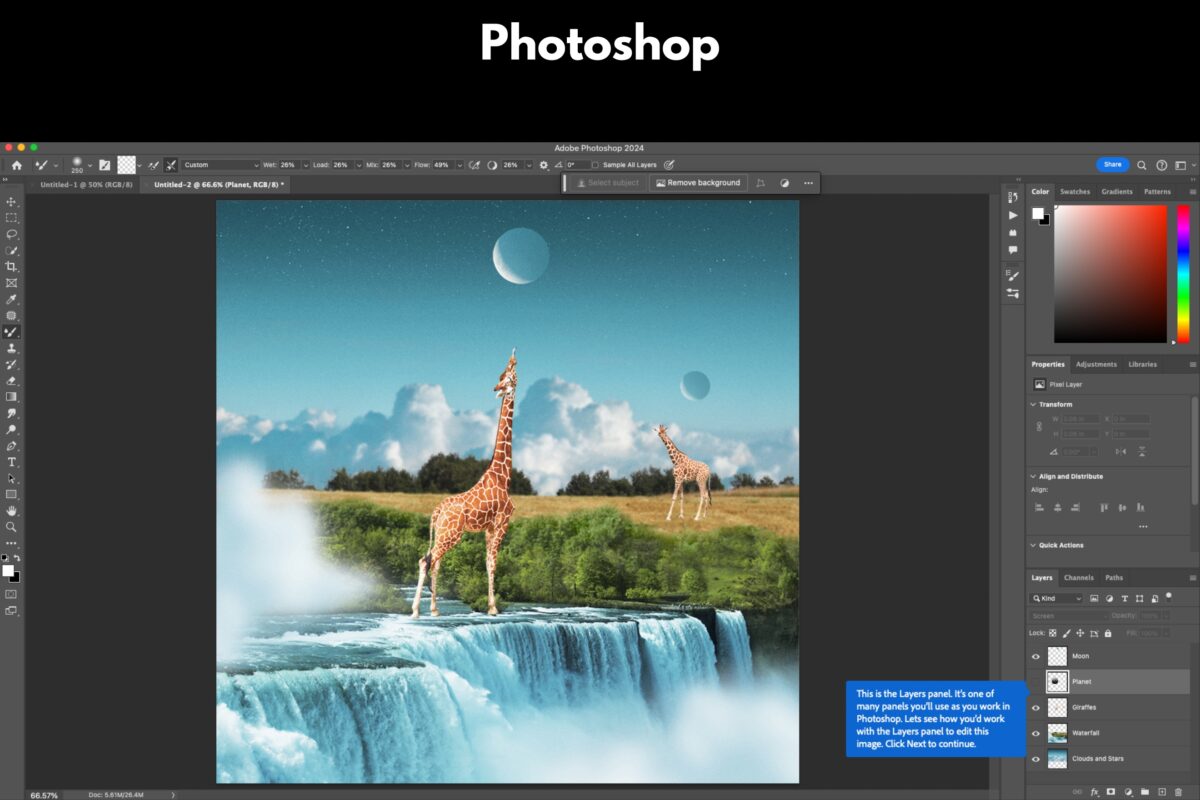This screenshot has height=800, width=1200.
Task: Click the Remove background button
Action: pos(698,183)
